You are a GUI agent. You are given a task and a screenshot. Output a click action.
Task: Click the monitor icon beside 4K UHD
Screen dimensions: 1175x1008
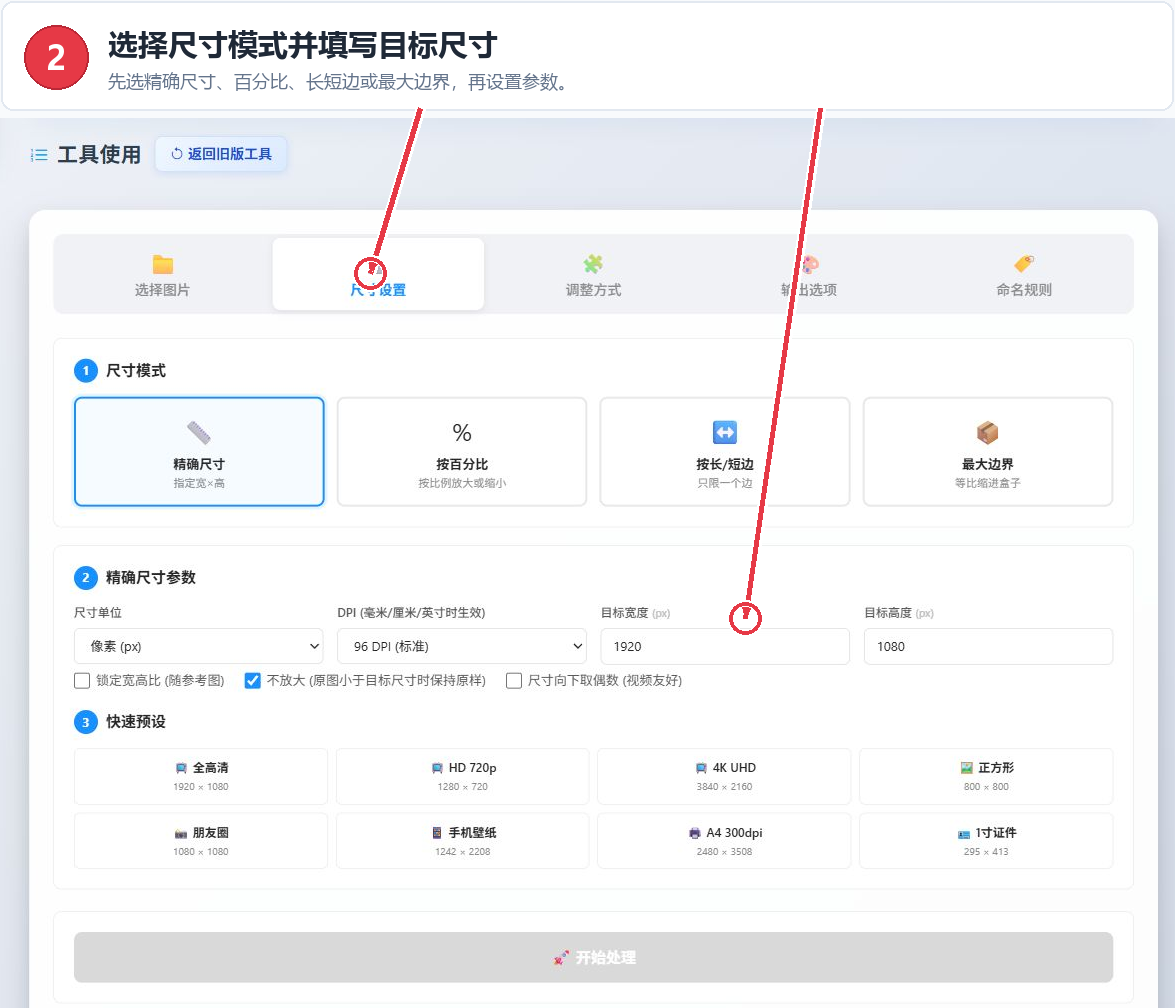pyautogui.click(x=701, y=768)
